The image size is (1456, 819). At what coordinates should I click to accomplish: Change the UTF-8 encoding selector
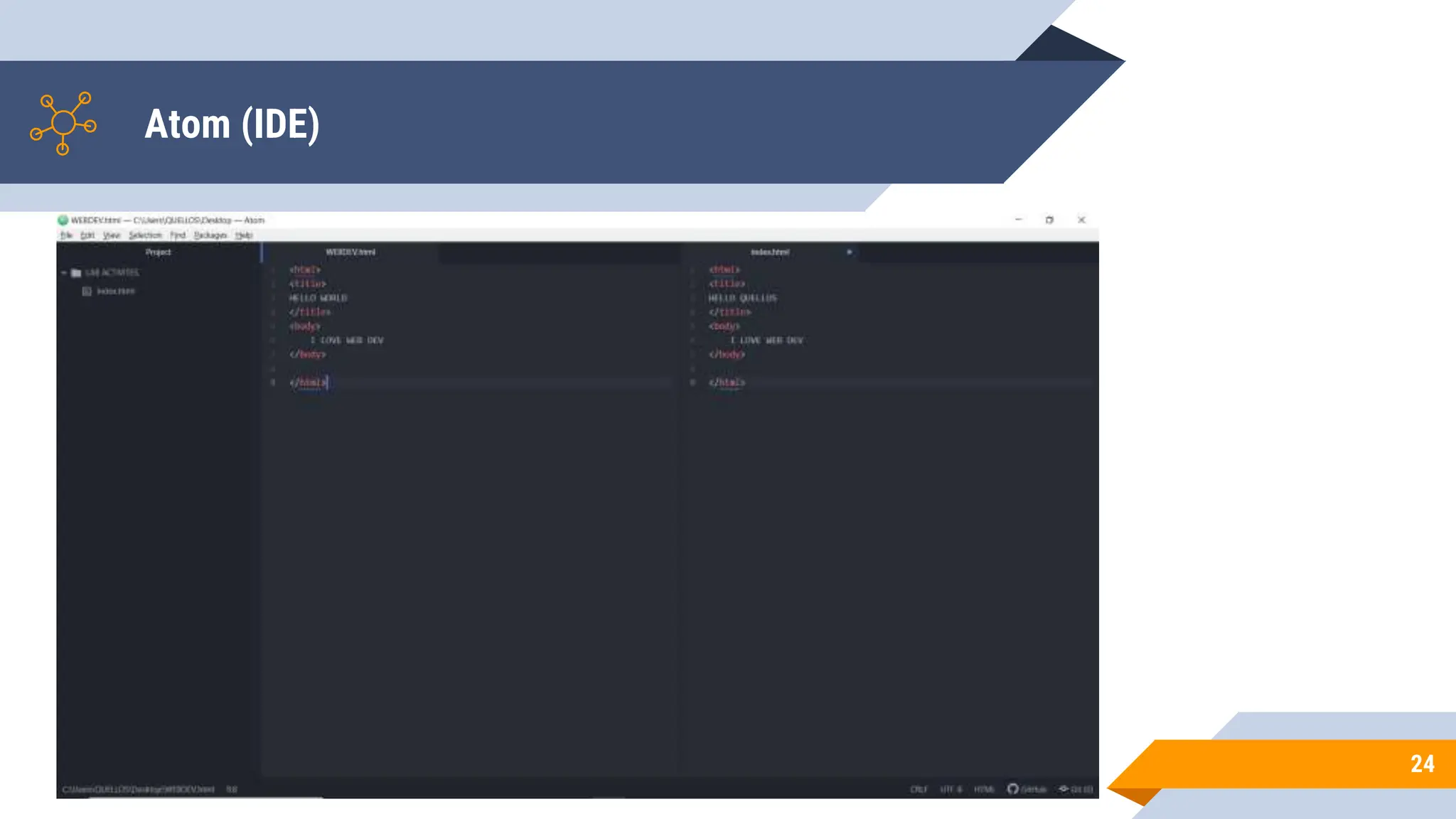[951, 789]
